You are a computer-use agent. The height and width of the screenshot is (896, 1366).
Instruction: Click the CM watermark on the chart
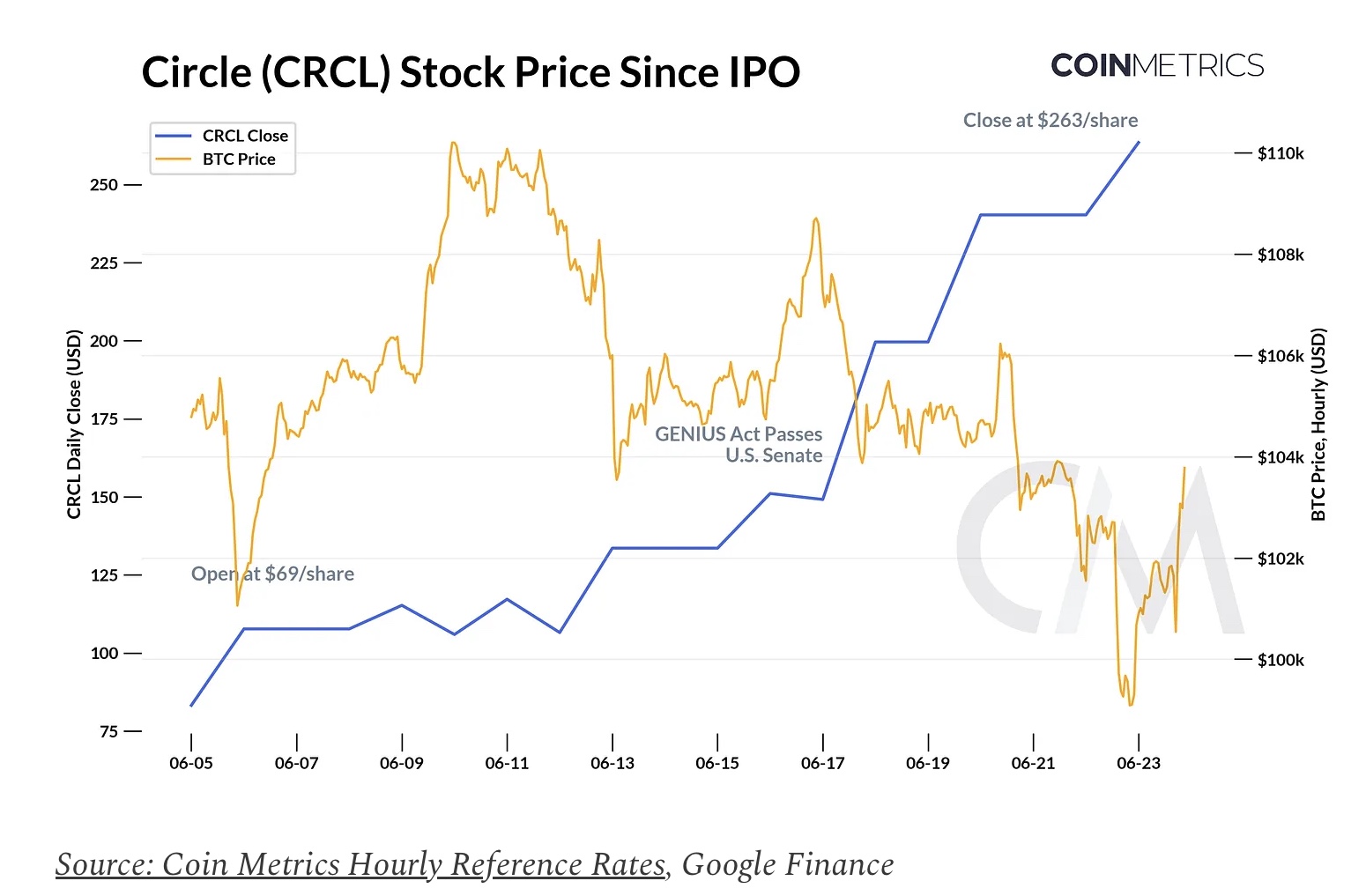1101,547
